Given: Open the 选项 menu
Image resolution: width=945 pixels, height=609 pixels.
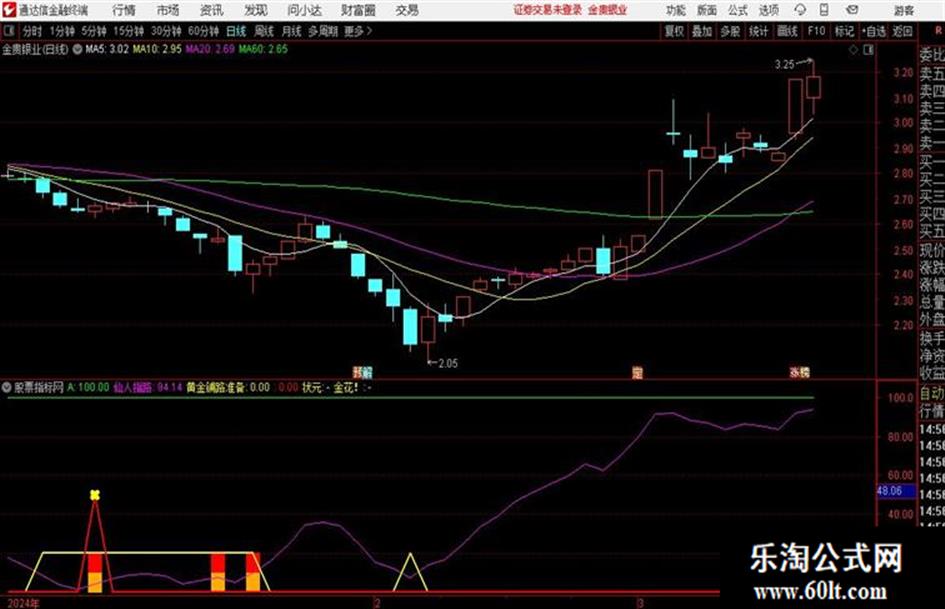Looking at the screenshot, I should tap(769, 10).
